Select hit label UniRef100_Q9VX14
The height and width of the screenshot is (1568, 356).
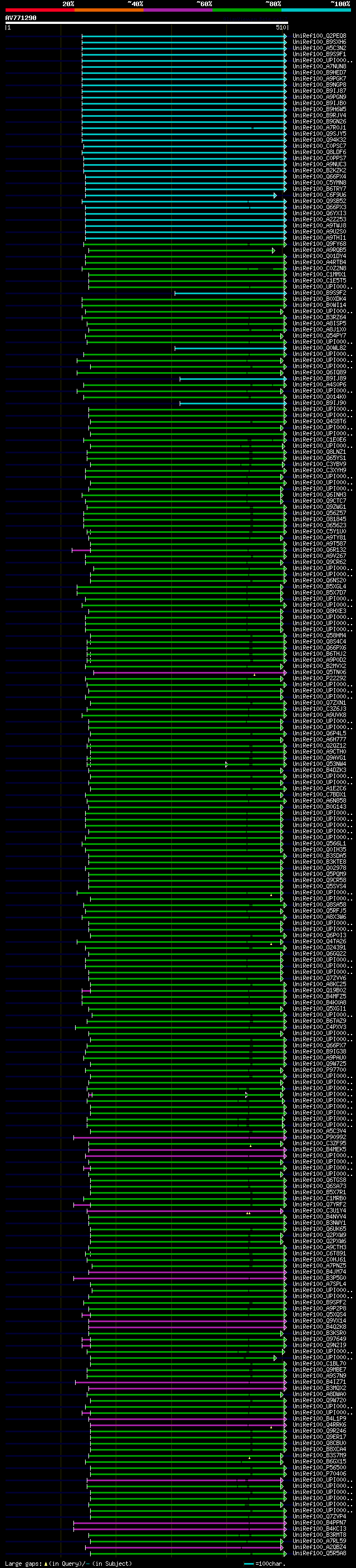point(319,1321)
